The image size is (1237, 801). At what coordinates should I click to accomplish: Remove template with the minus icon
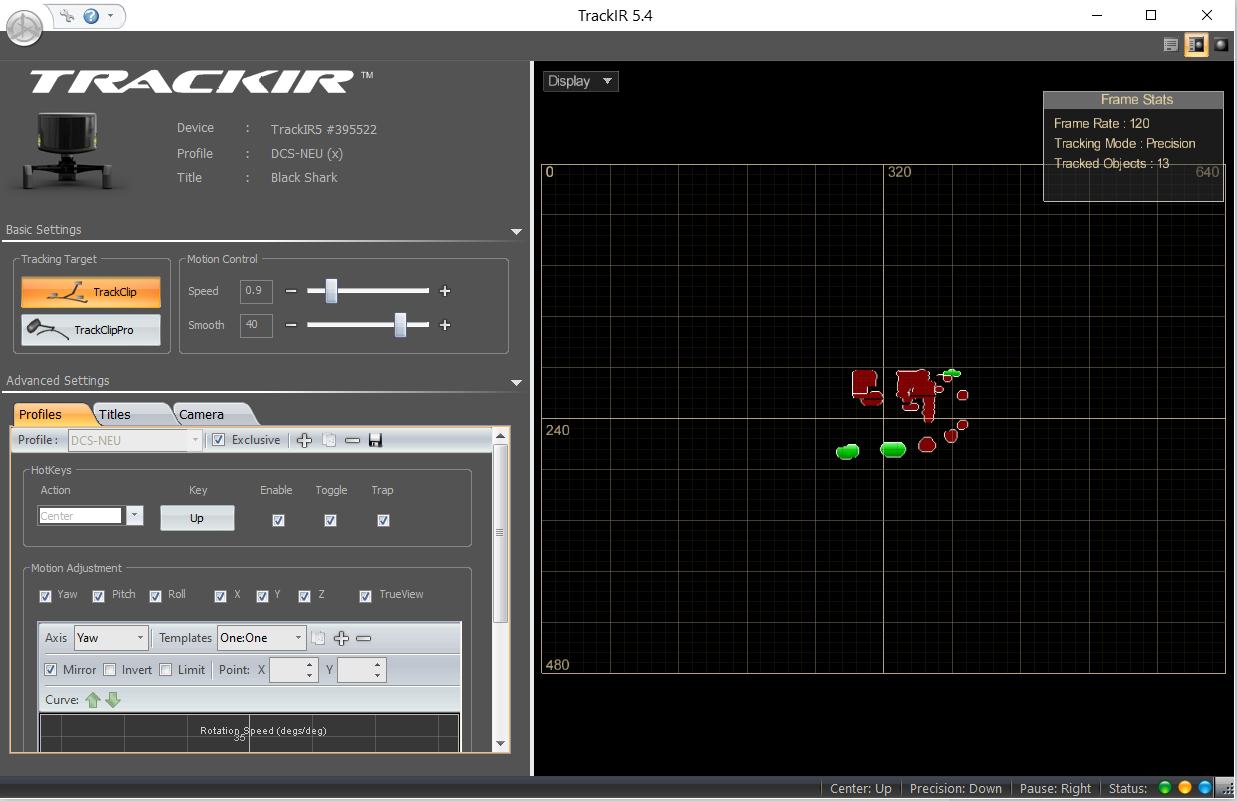tap(364, 638)
